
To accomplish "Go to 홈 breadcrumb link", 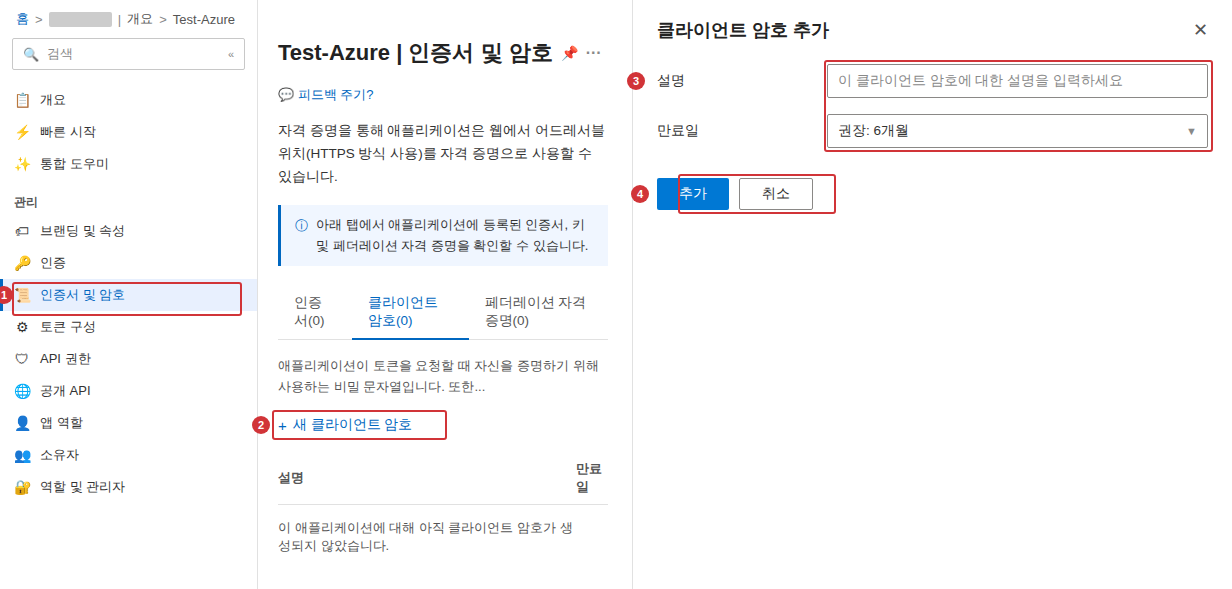I will pyautogui.click(x=22, y=19).
